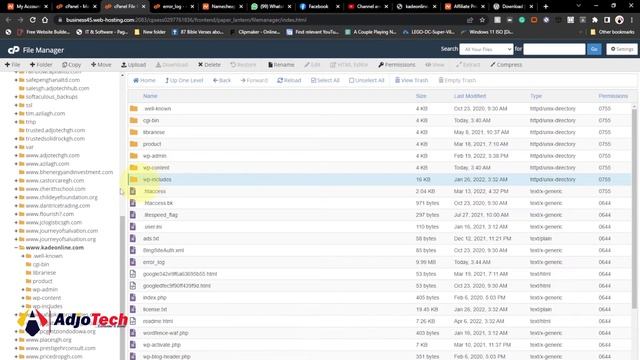Select the .well-known folder row

(x=380, y=109)
